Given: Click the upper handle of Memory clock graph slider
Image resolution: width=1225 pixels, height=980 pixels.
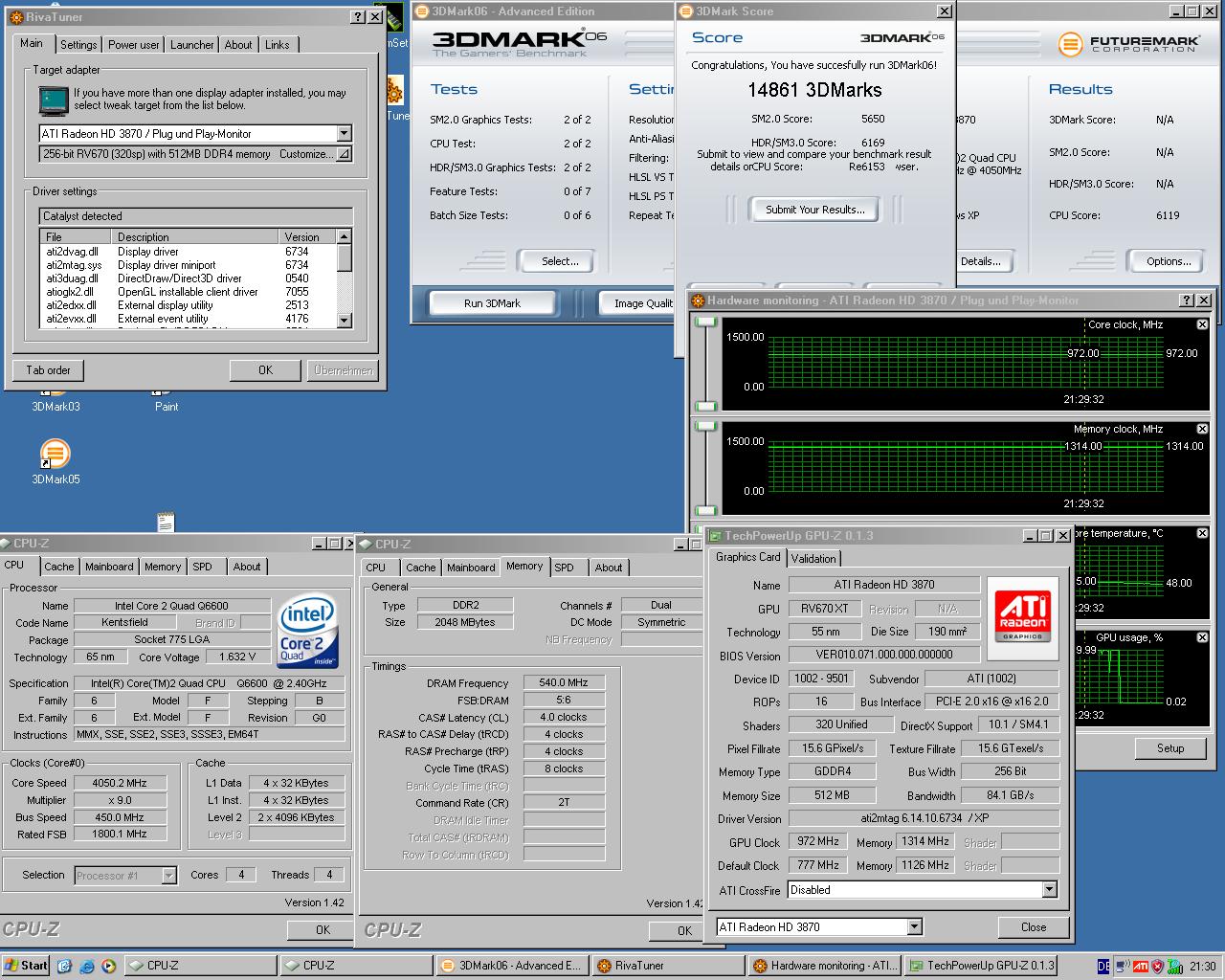Looking at the screenshot, I should pyautogui.click(x=706, y=426).
